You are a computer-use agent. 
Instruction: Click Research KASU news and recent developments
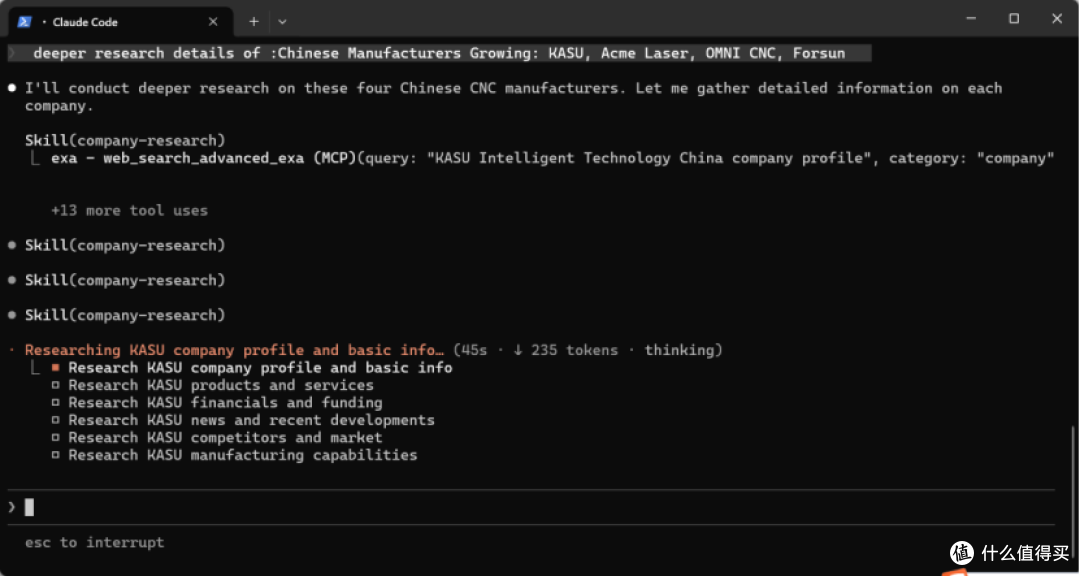(251, 420)
